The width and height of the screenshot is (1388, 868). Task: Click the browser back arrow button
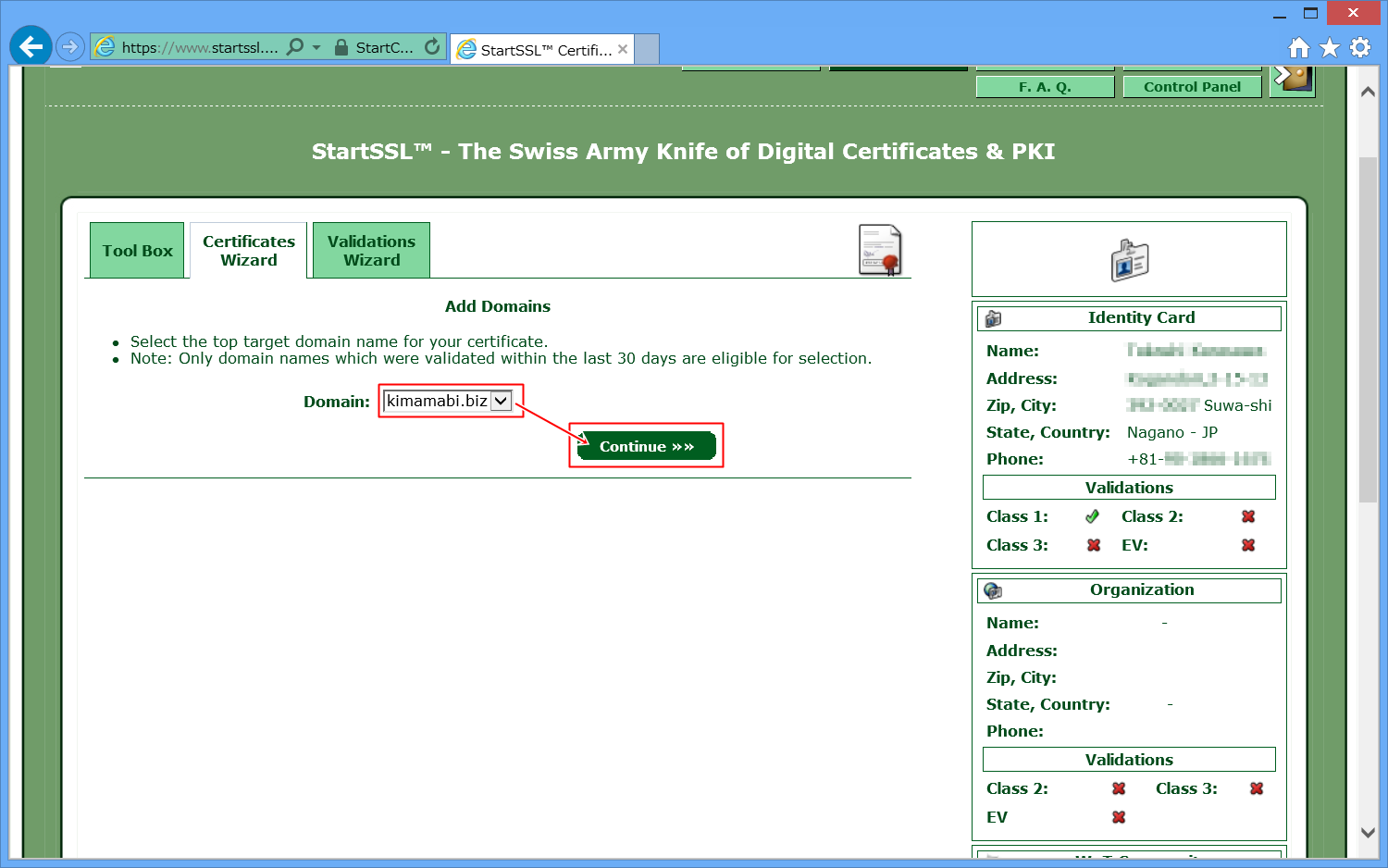click(x=31, y=46)
